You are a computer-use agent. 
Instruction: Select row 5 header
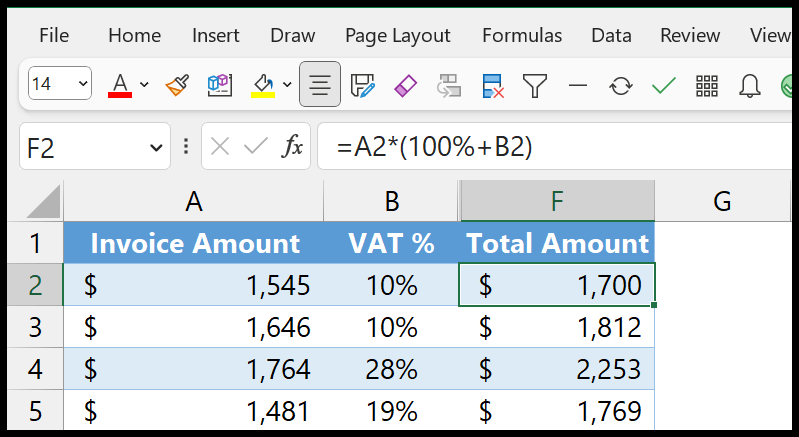pyautogui.click(x=35, y=410)
